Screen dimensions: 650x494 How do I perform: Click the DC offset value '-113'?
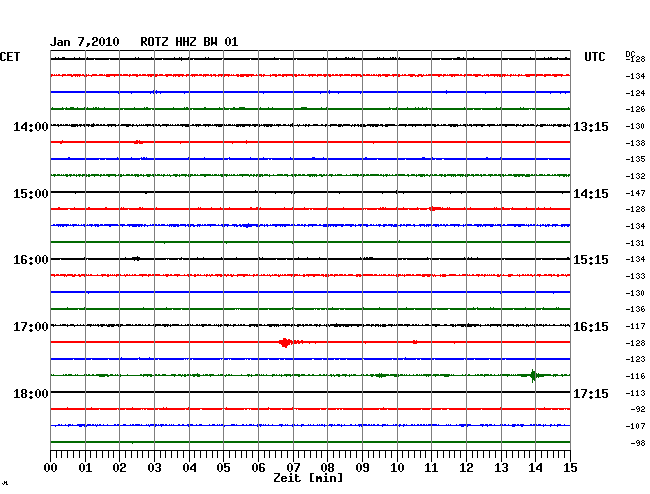[635, 393]
